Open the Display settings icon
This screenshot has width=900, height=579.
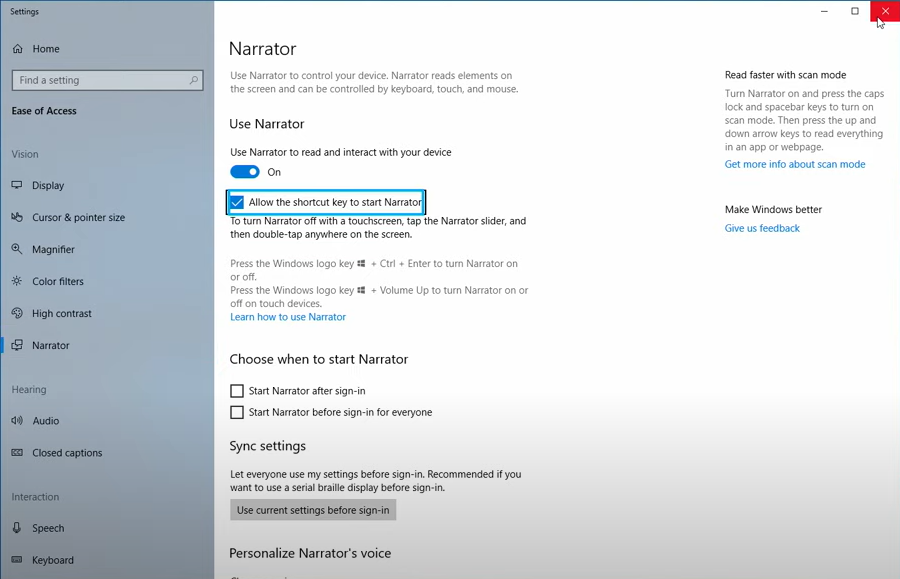pos(19,185)
